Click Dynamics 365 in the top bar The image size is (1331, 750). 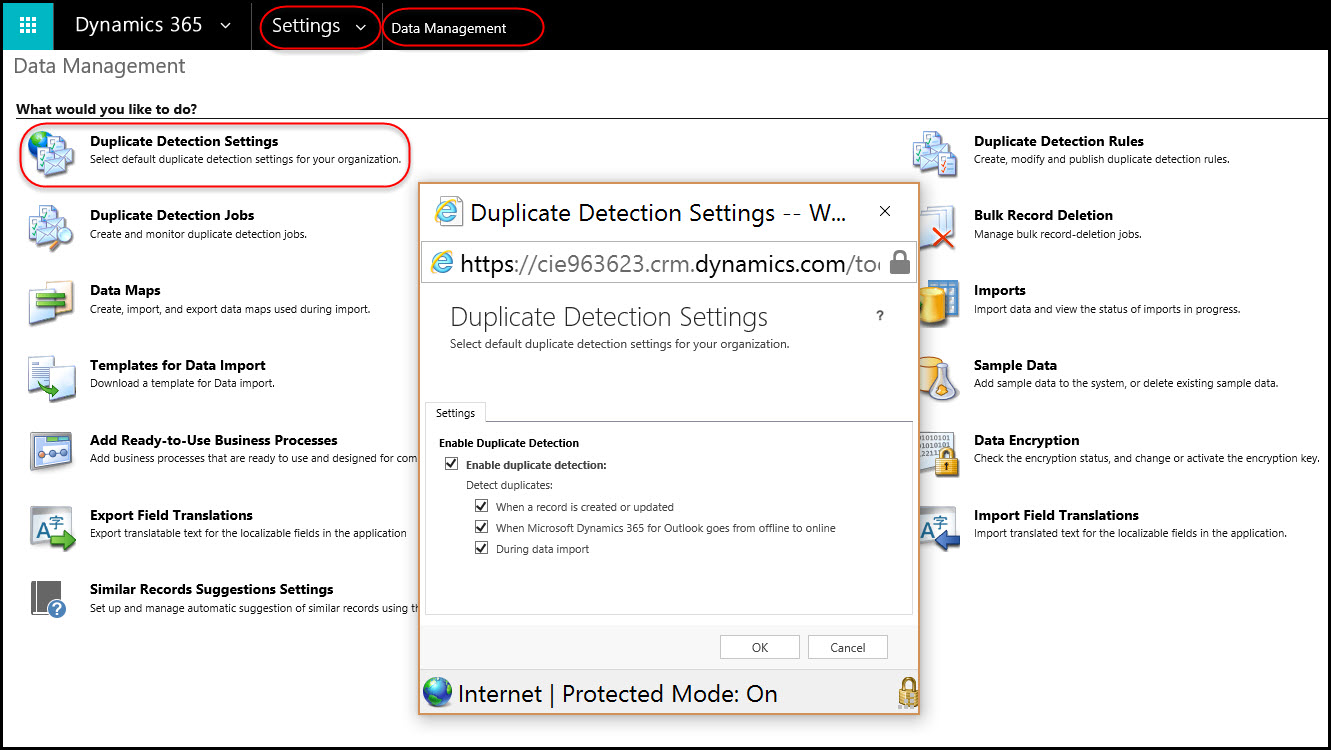point(139,25)
